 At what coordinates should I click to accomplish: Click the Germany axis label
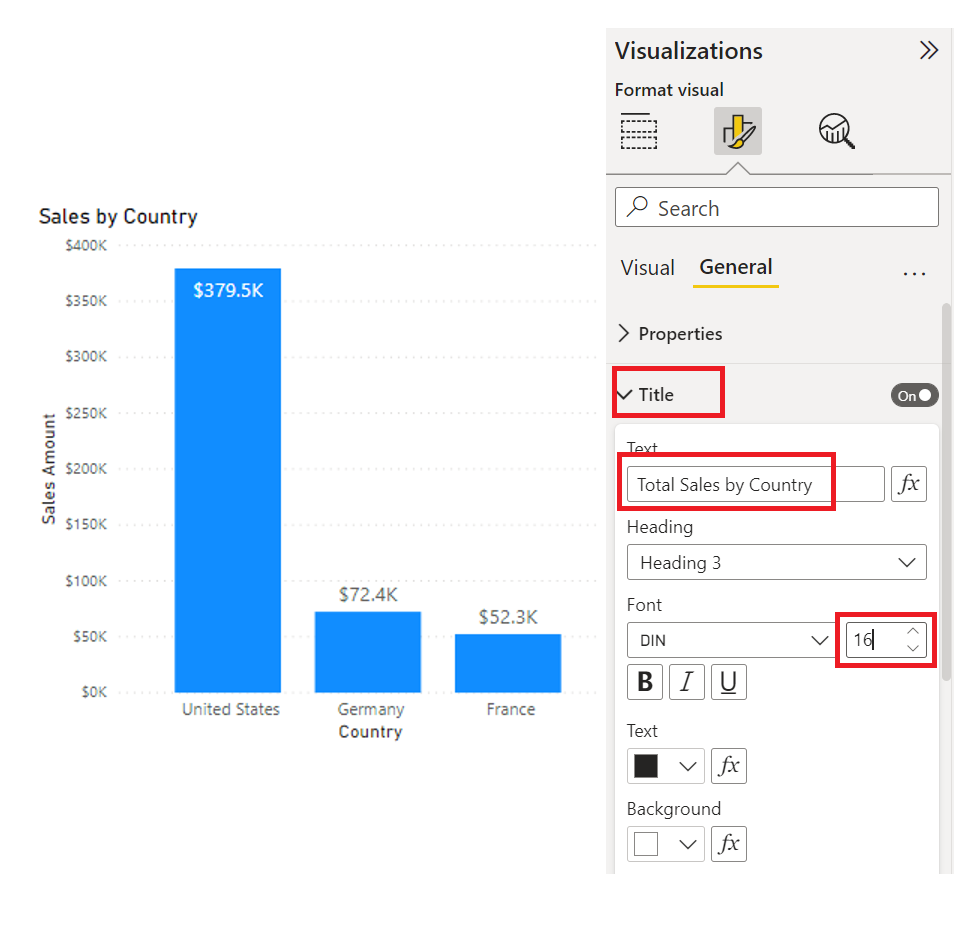point(371,709)
